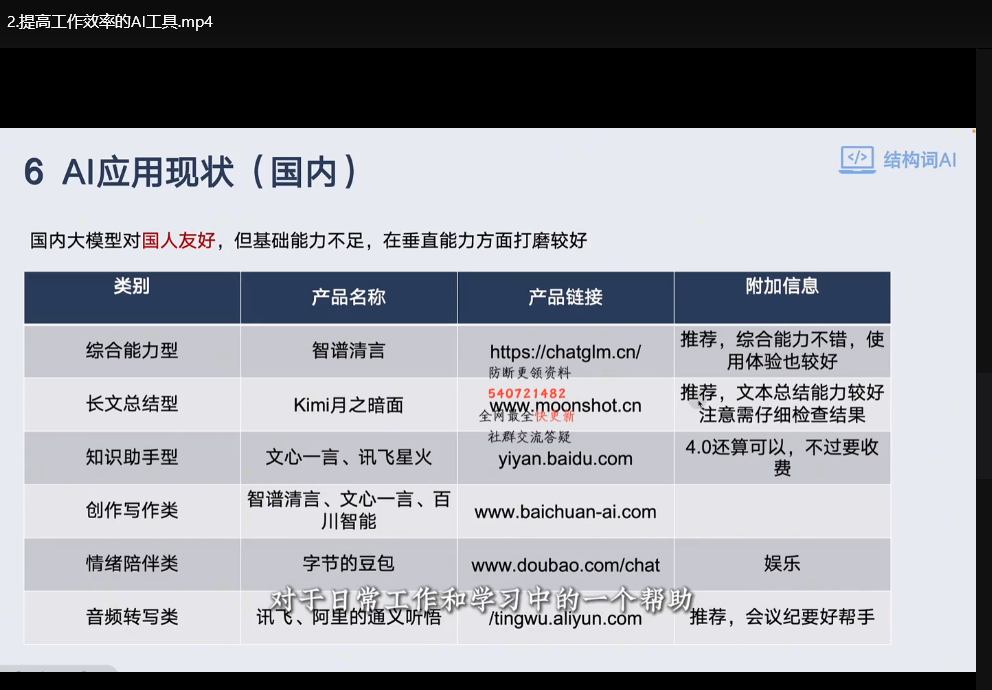The image size is (992, 690).
Task: Click the 推荐，综合能力不错 note cell
Action: point(783,350)
